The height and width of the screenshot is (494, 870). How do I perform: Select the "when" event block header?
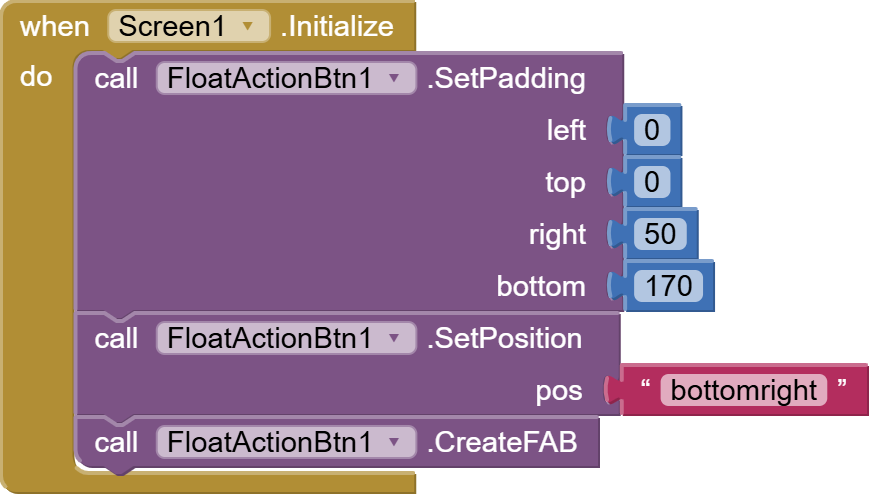pos(55,27)
